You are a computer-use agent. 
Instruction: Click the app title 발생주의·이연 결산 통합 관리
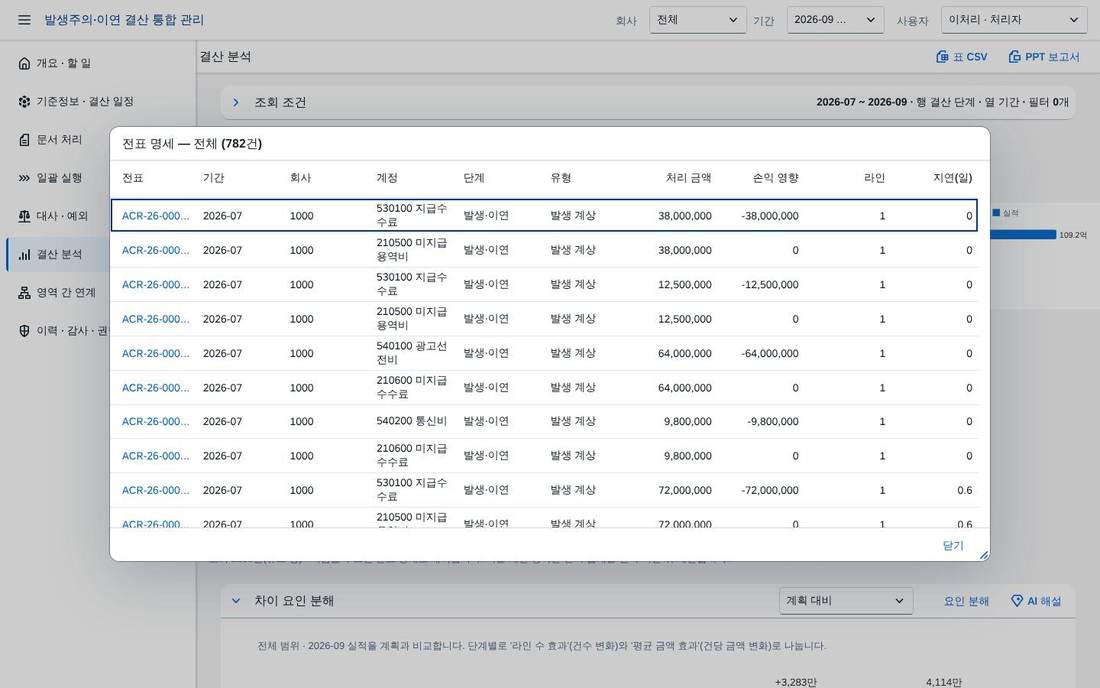click(124, 20)
